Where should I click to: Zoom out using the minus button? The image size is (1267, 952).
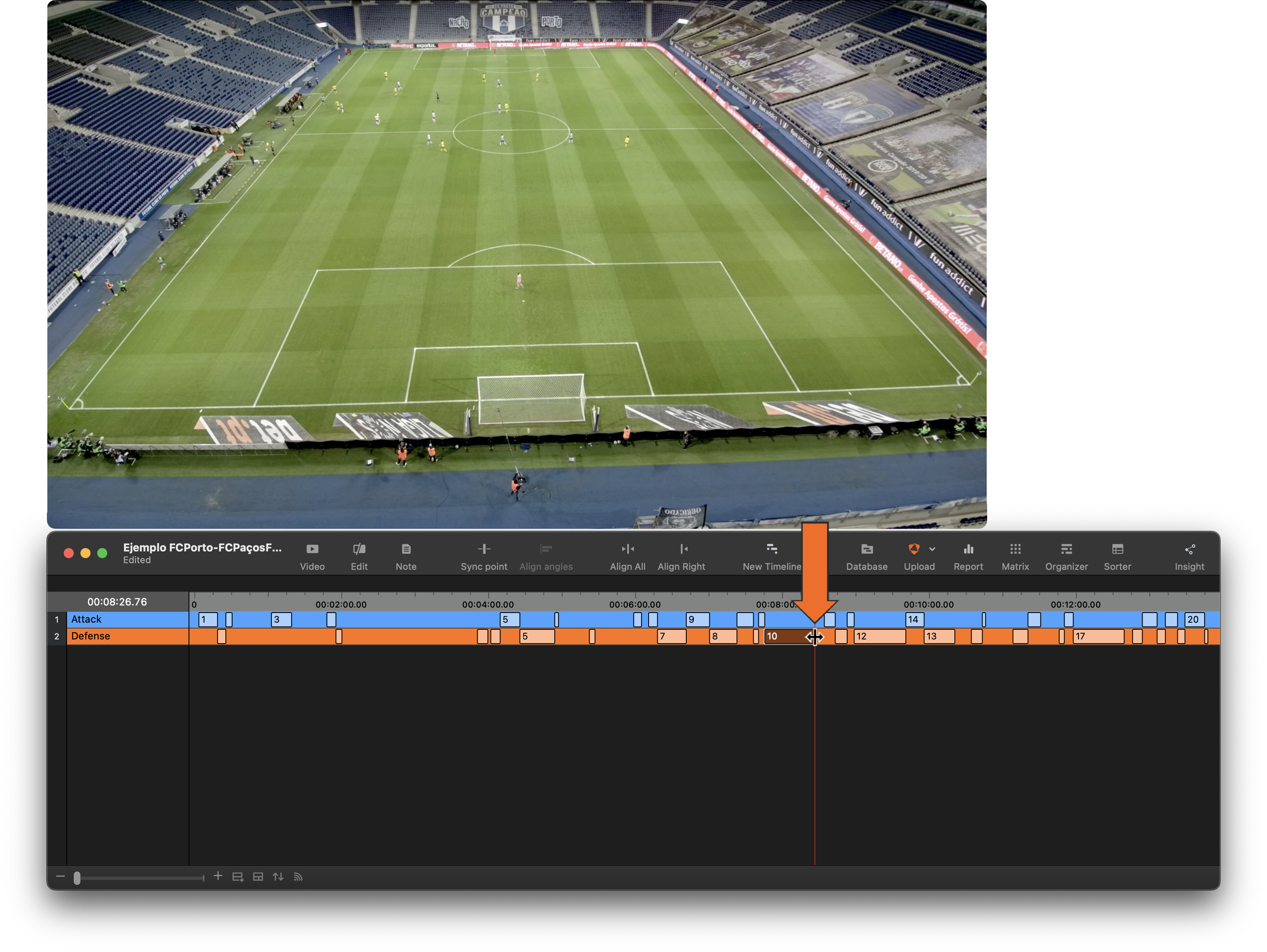tap(61, 877)
